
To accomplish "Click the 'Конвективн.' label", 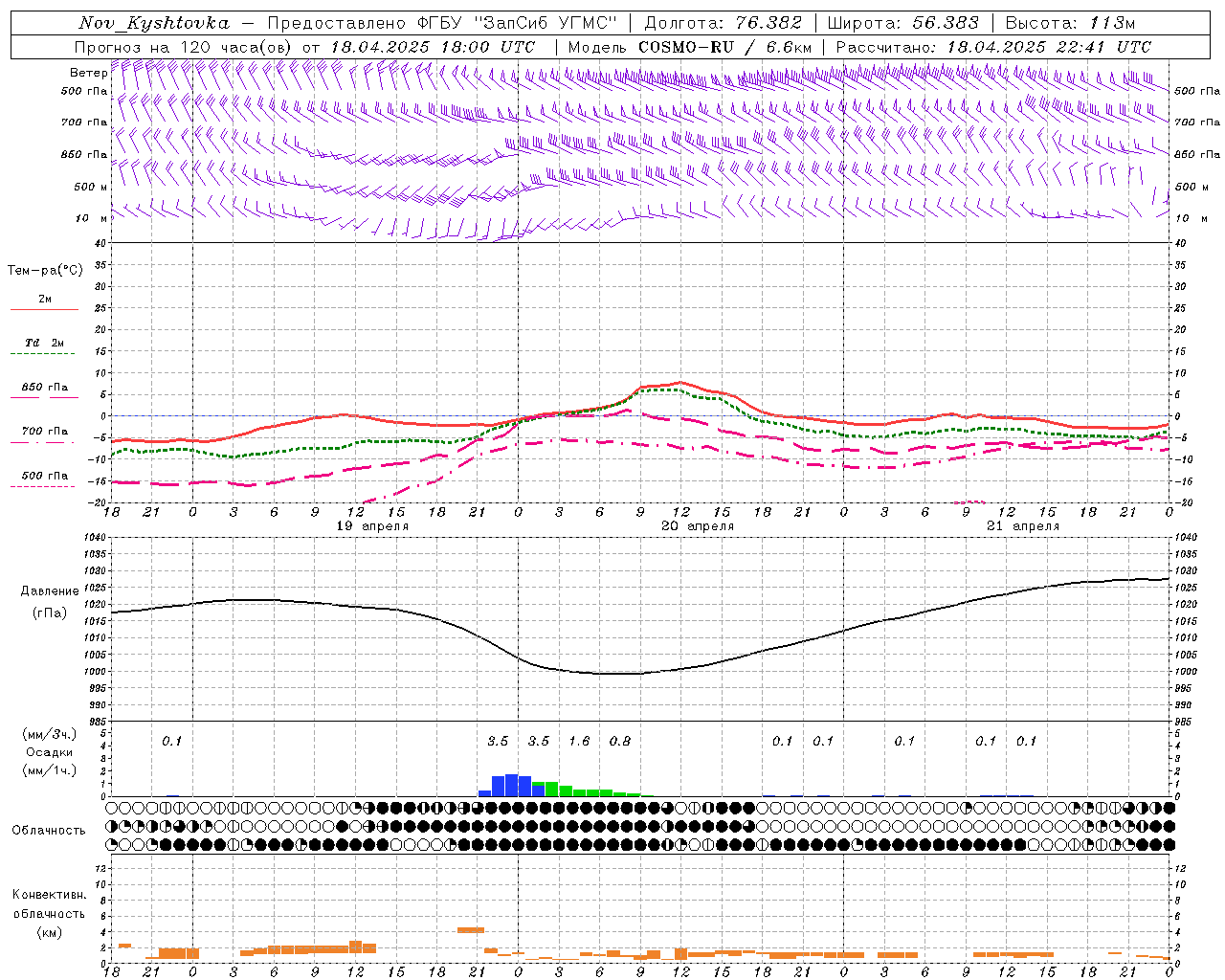I will 49,895.
